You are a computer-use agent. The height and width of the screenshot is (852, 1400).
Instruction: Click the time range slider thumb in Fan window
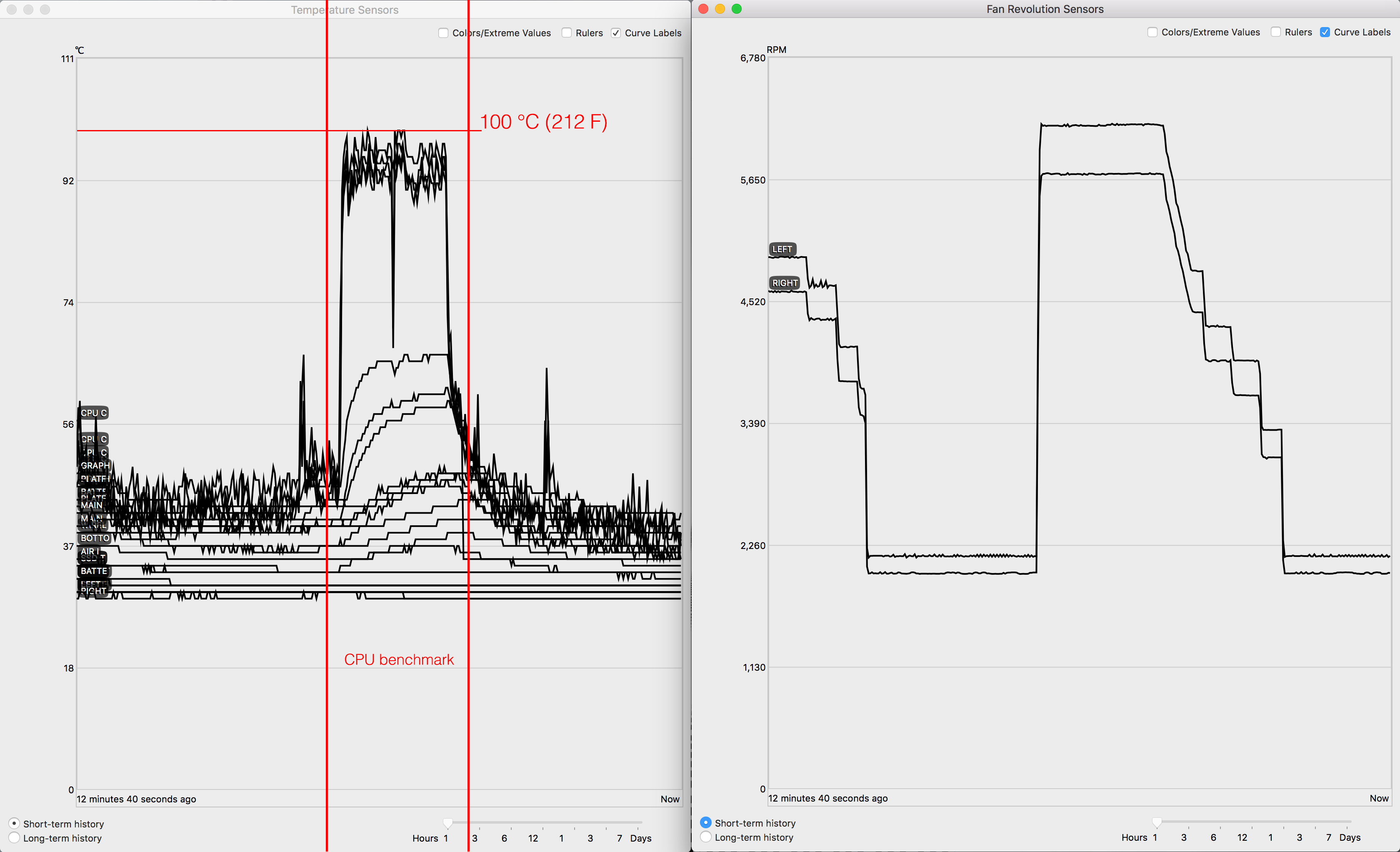click(1157, 822)
